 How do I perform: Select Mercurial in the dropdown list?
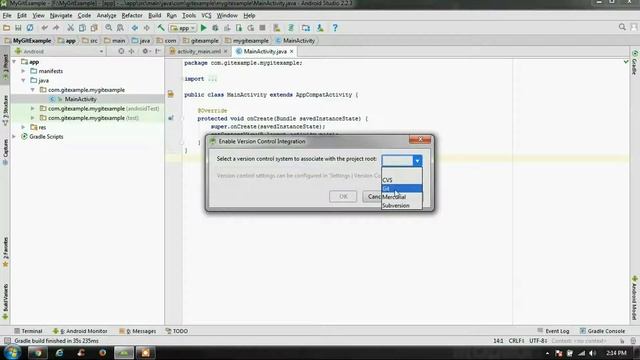pyautogui.click(x=402, y=197)
